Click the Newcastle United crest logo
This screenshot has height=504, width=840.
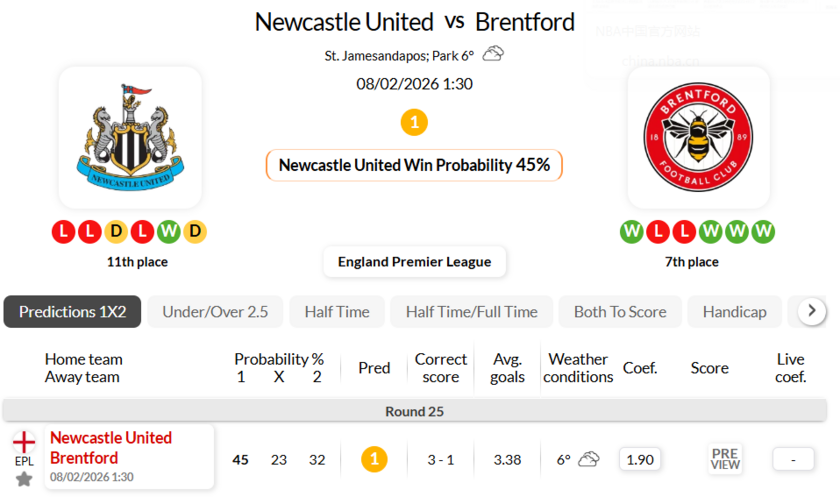[130, 137]
